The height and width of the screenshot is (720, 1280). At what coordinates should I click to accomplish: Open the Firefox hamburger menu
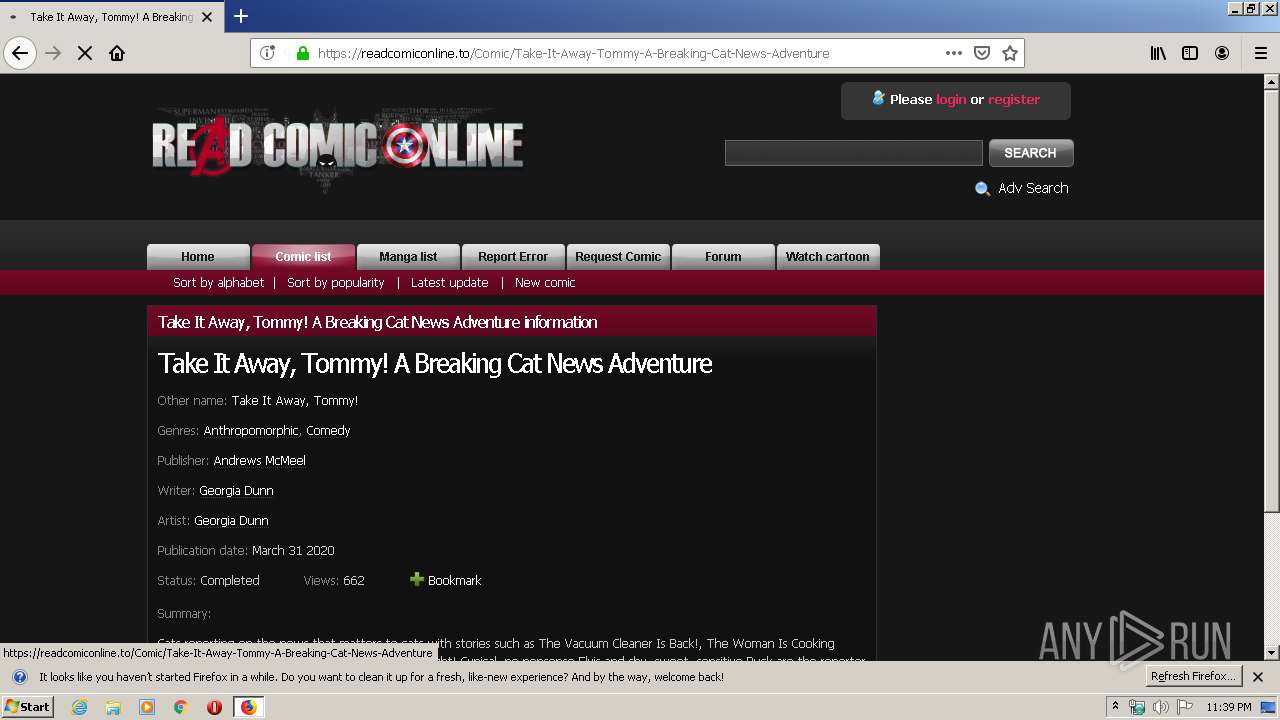click(1260, 53)
